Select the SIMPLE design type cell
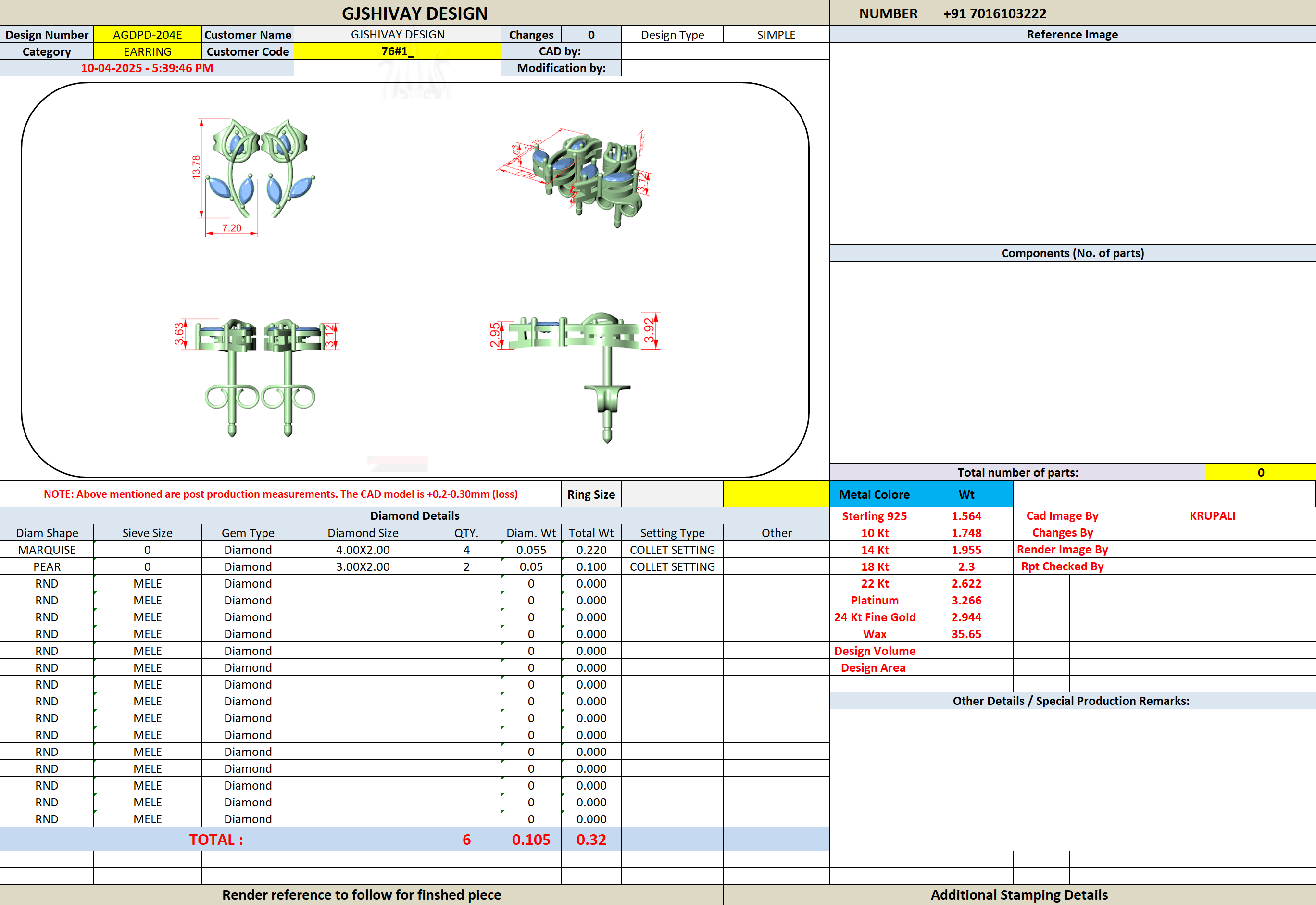 tap(776, 35)
